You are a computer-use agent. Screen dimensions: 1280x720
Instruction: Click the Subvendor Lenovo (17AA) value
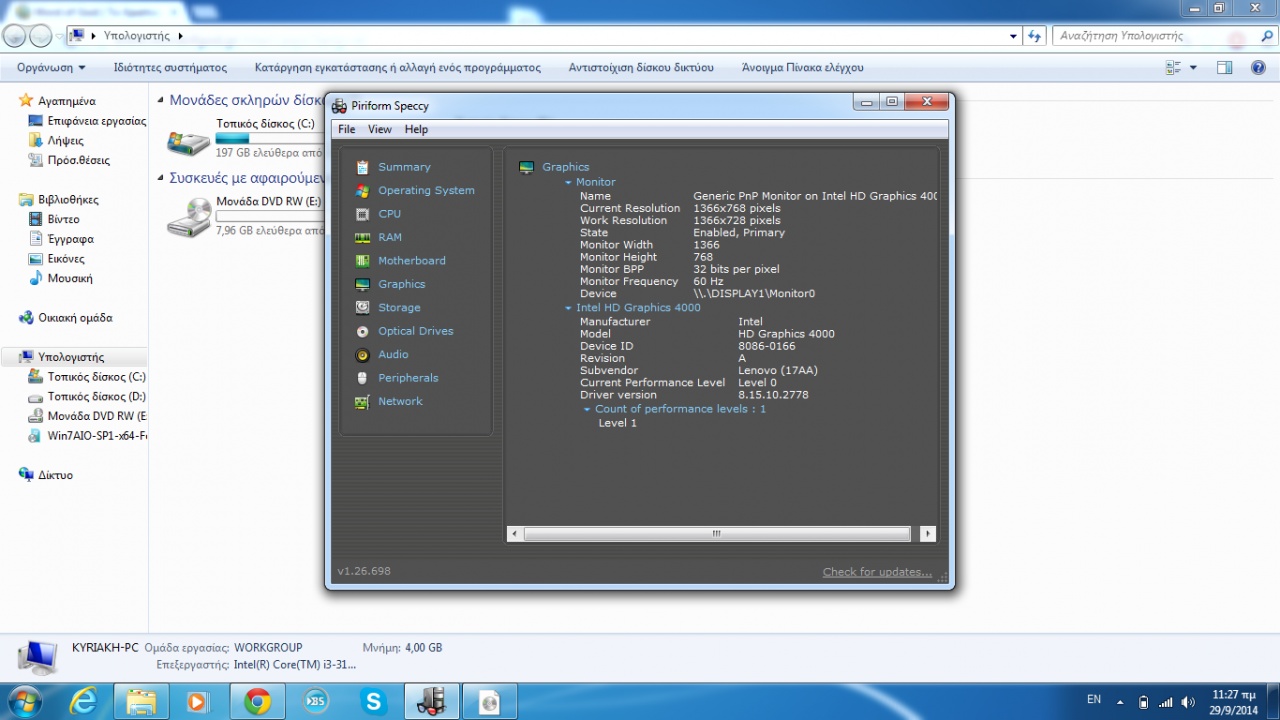(x=777, y=370)
